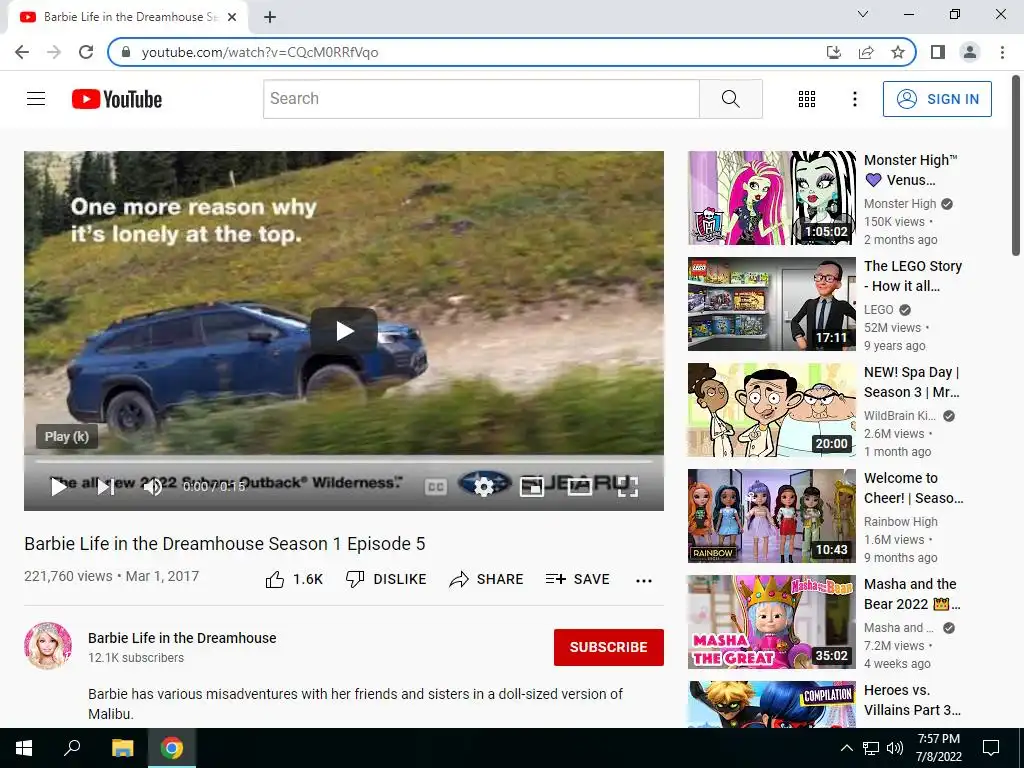Open the YouTube hamburger guide menu
This screenshot has width=1024, height=768.
click(x=36, y=99)
